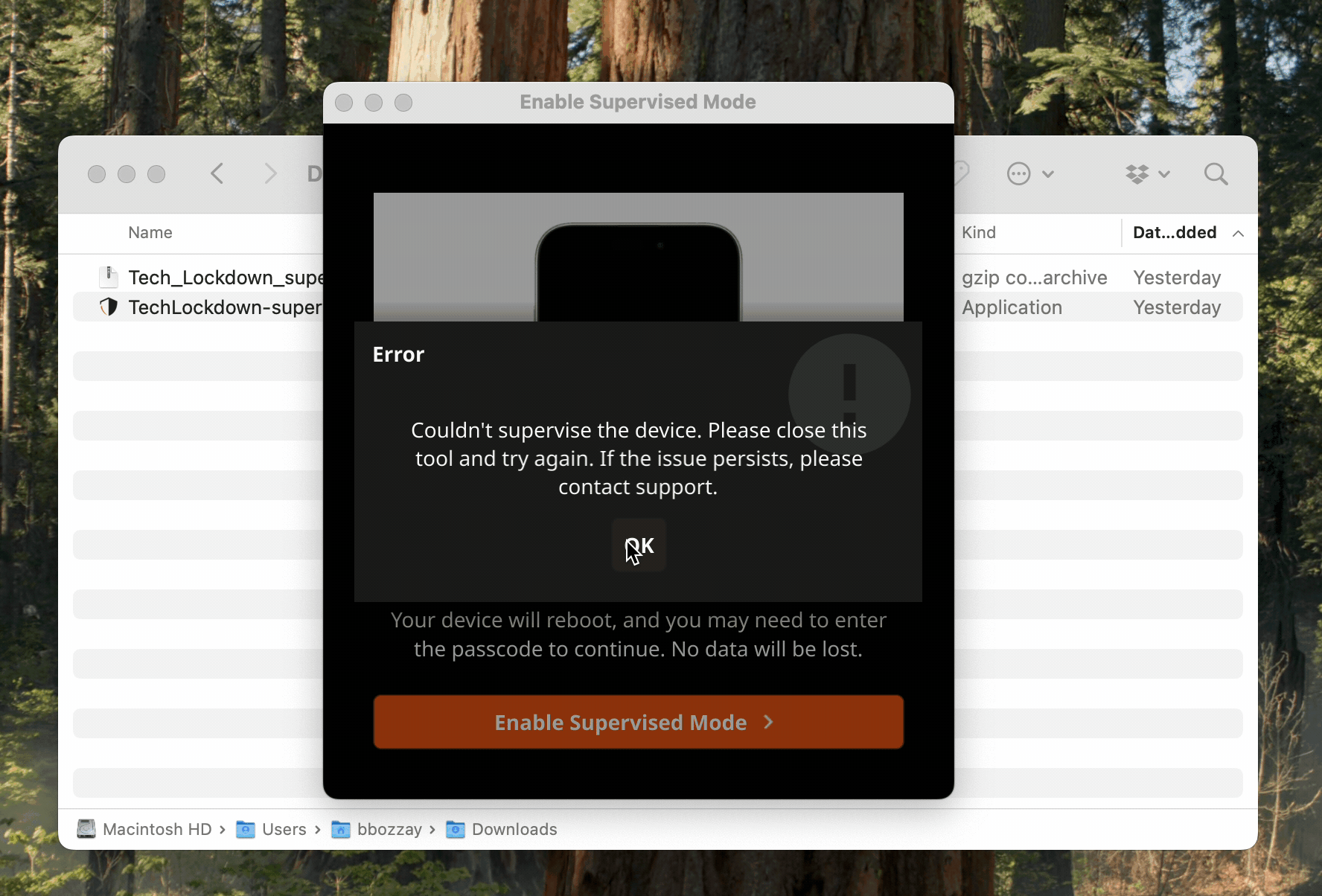Select the Tech_Lockdown_supe gzip archive file
The image size is (1322, 896).
[x=225, y=278]
